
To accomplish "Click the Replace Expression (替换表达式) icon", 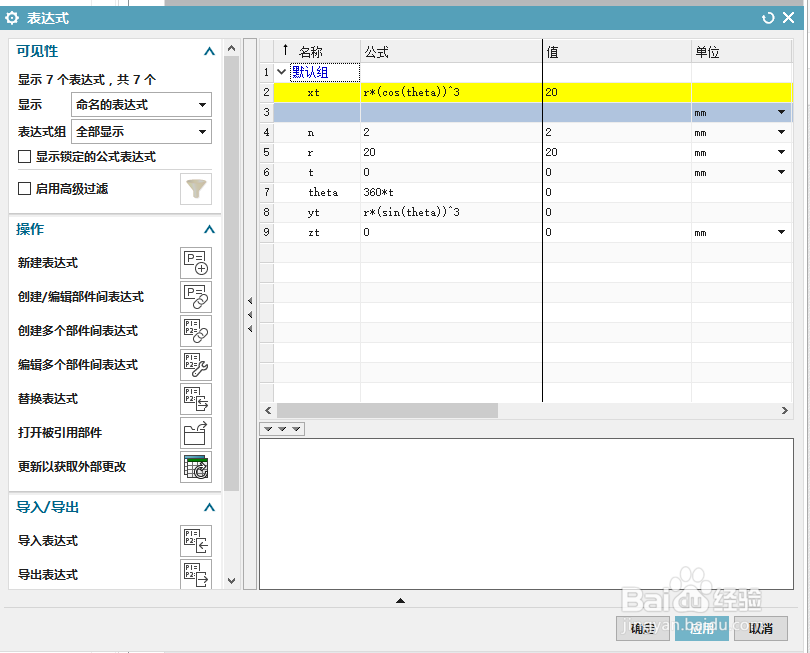I will click(196, 399).
